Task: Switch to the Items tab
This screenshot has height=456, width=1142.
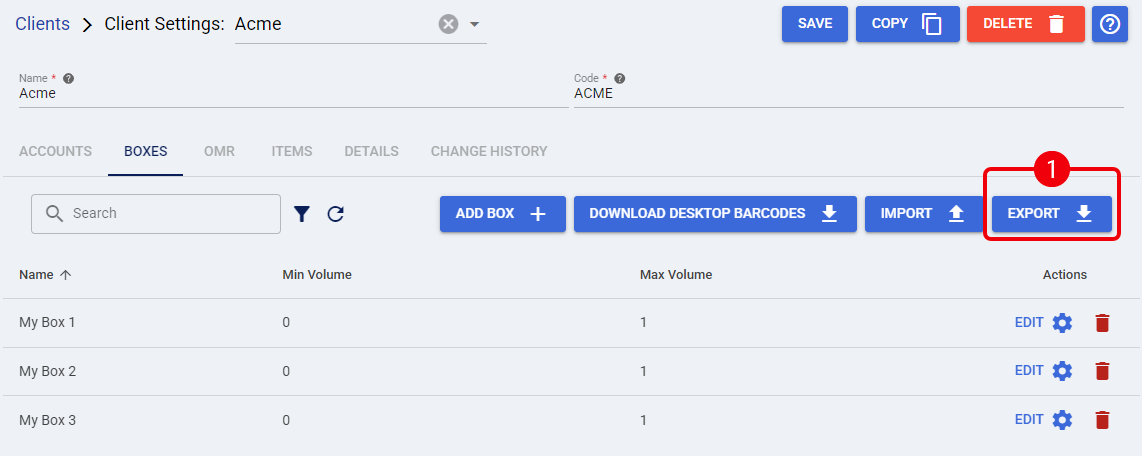Action: click(292, 152)
